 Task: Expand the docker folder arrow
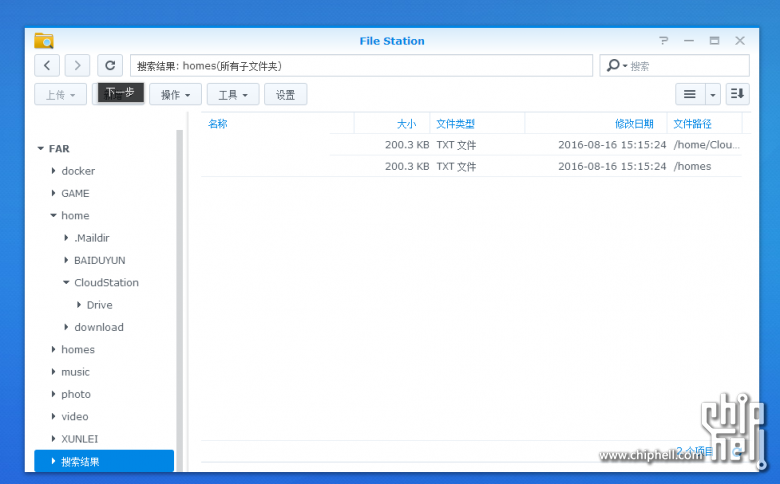pos(53,171)
